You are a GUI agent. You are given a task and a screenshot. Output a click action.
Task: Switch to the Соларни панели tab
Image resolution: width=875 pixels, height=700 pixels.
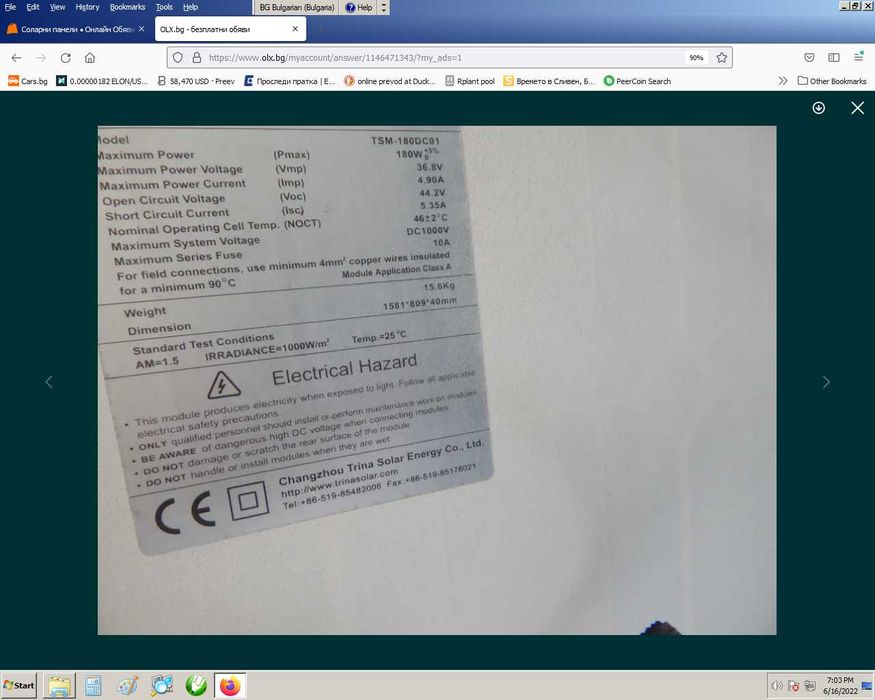tap(75, 29)
